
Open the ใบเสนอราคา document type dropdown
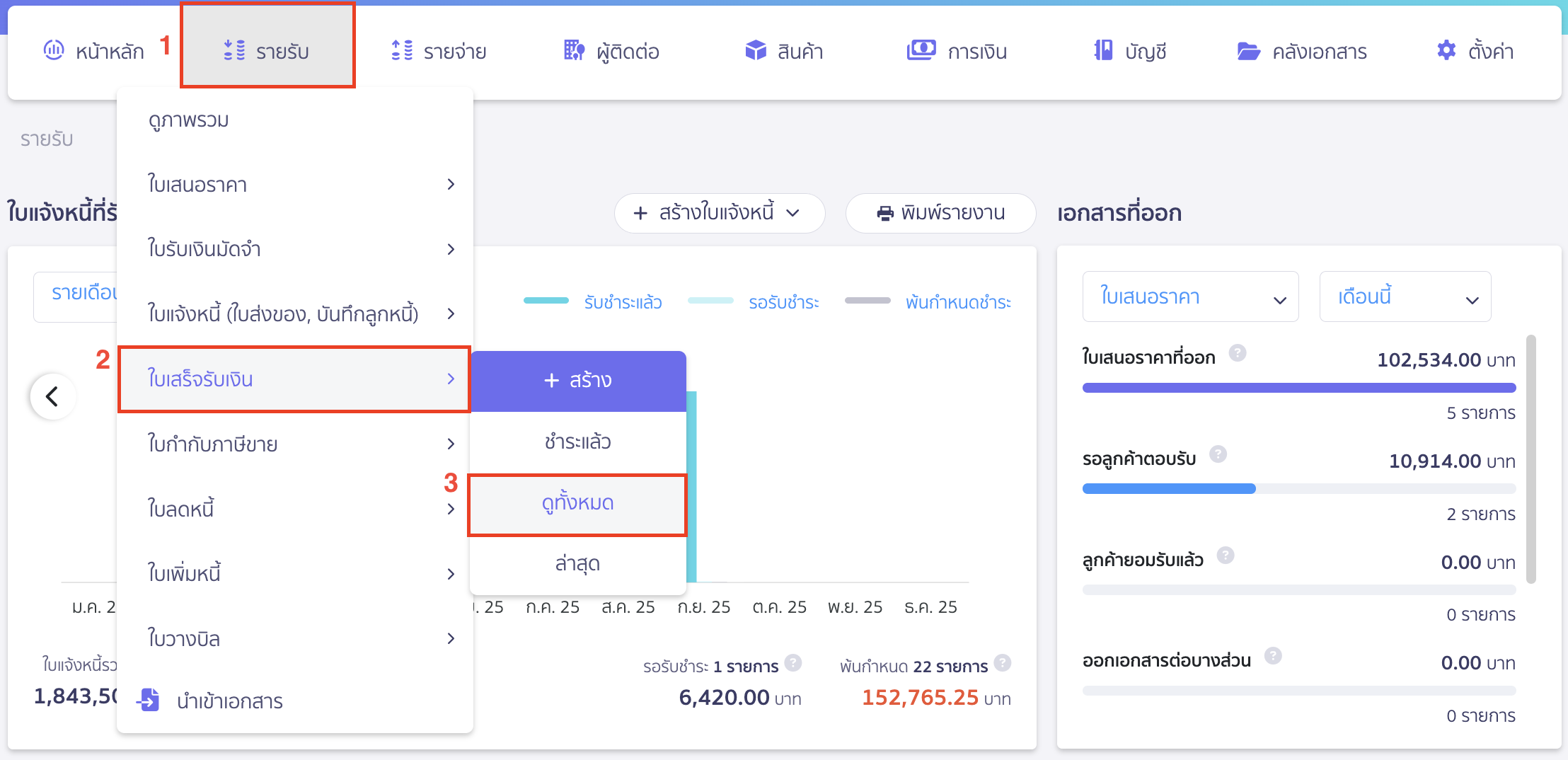tap(1191, 296)
